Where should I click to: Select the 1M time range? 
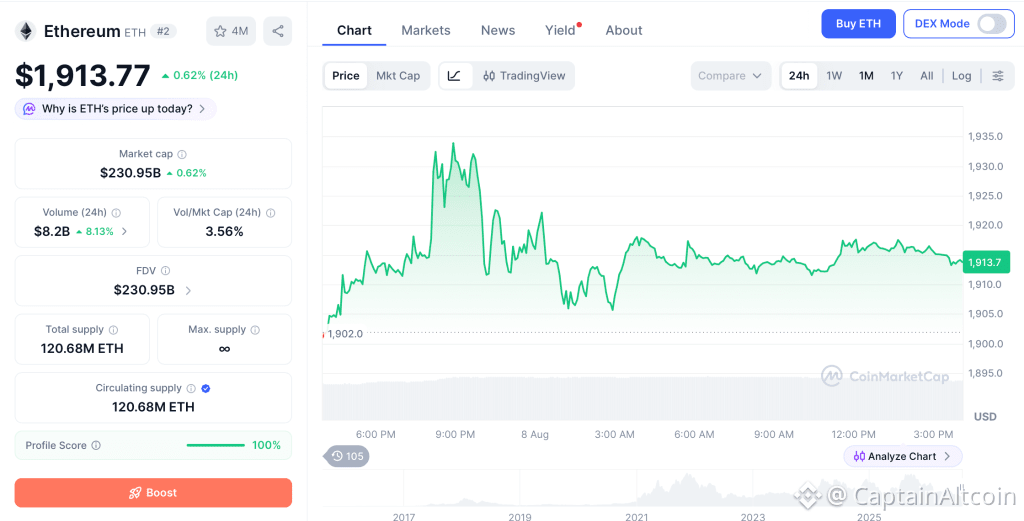[x=866, y=76]
